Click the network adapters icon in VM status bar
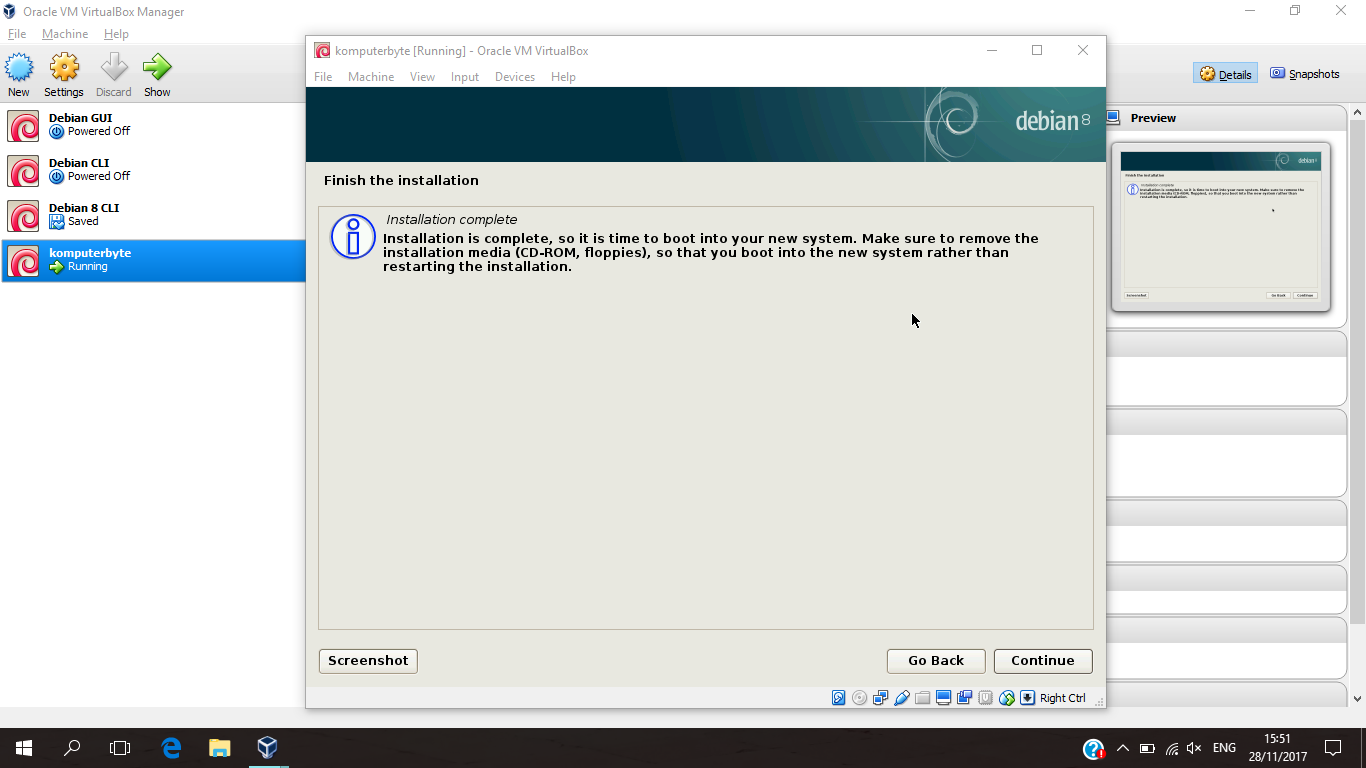1366x768 pixels. tap(881, 698)
